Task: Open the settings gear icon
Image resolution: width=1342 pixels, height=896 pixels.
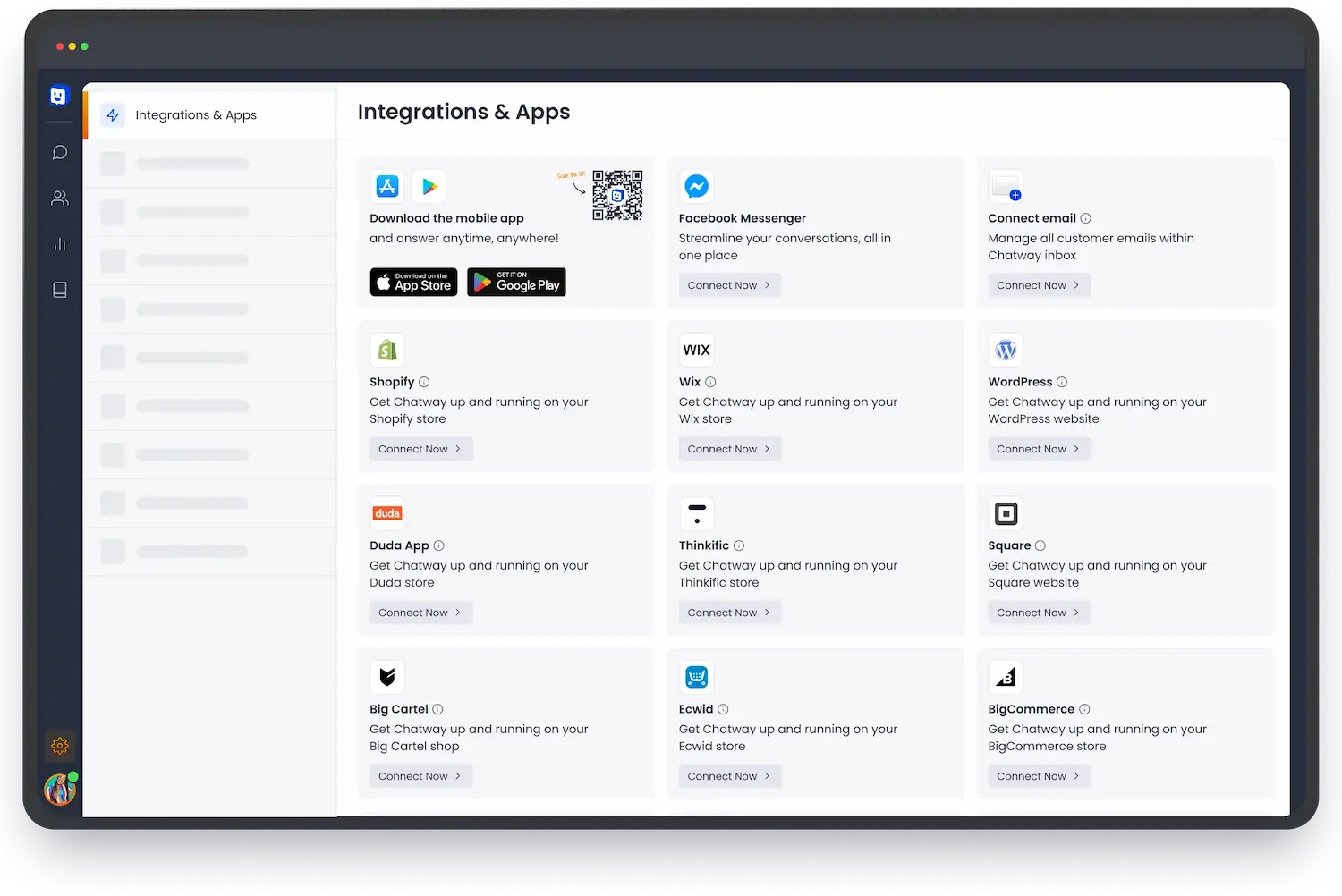Action: point(60,746)
